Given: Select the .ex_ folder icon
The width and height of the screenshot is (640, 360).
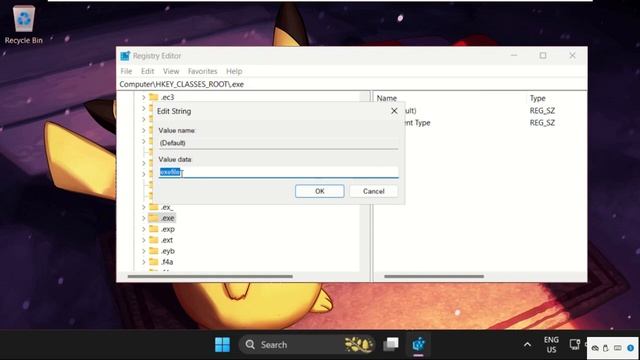Looking at the screenshot, I should point(154,207).
